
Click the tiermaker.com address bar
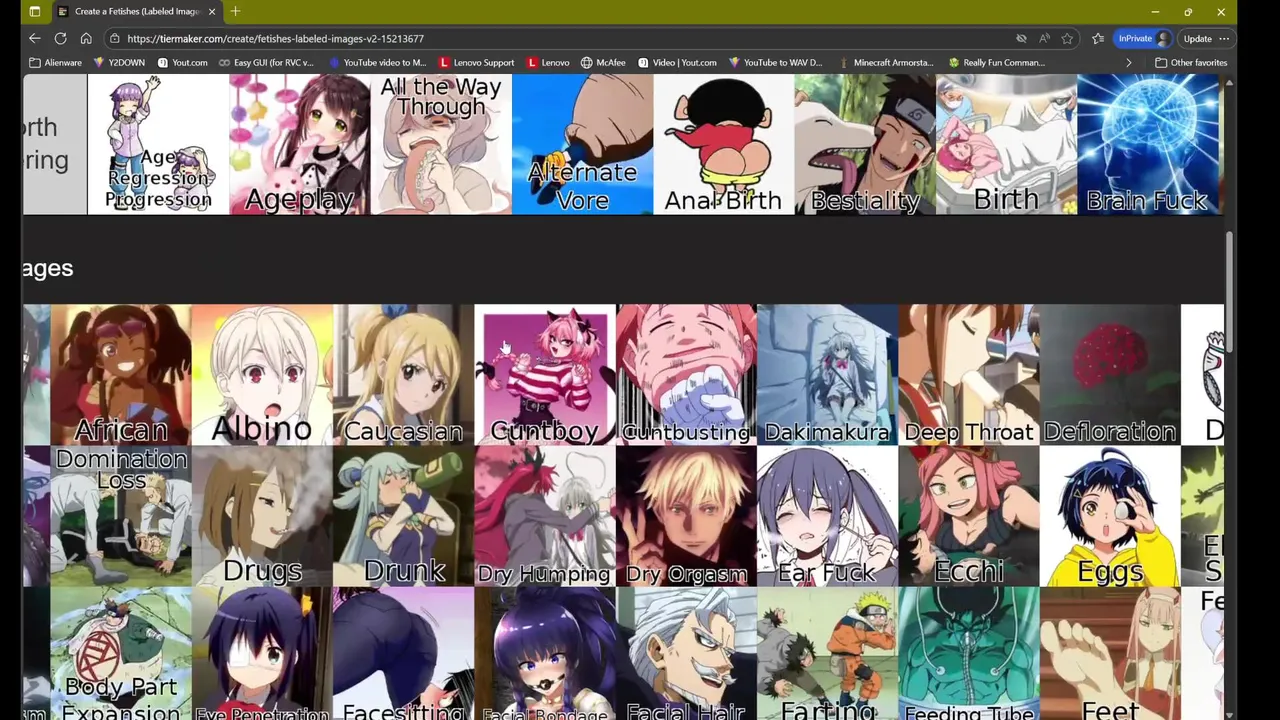[x=560, y=39]
